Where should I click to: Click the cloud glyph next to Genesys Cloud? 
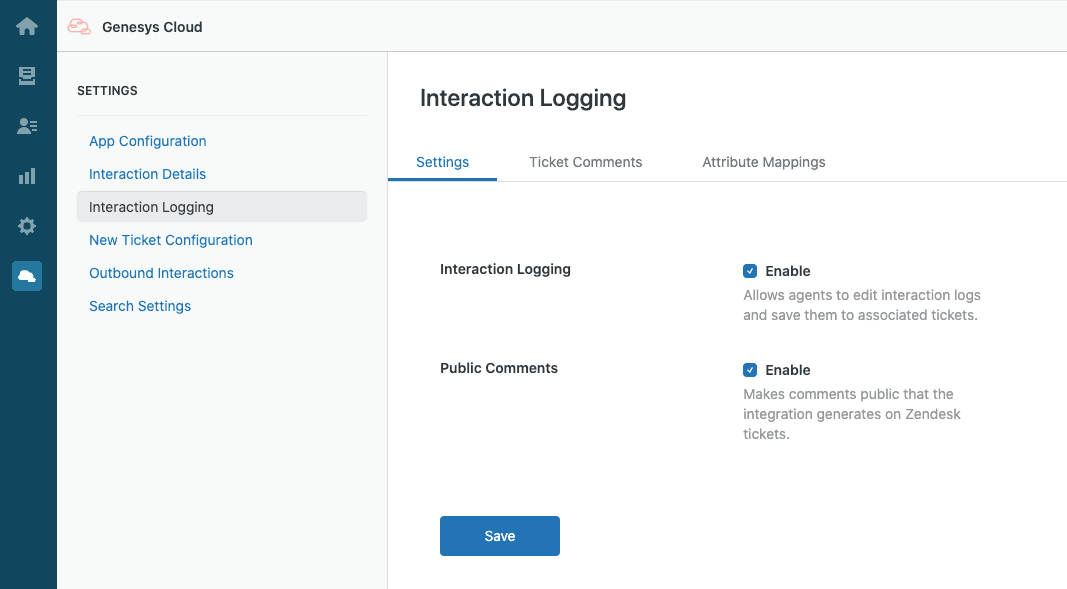coord(79,26)
